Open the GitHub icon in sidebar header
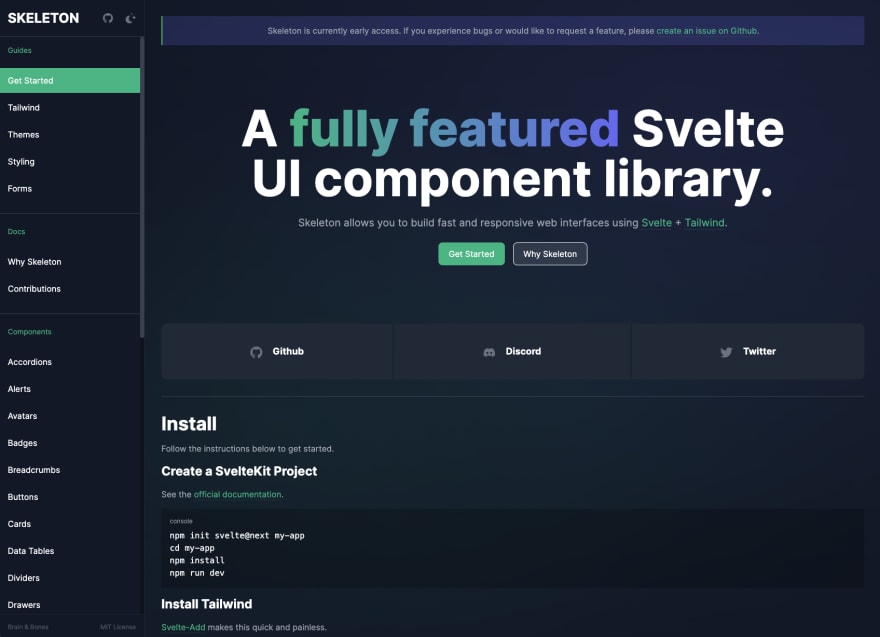 pyautogui.click(x=108, y=19)
